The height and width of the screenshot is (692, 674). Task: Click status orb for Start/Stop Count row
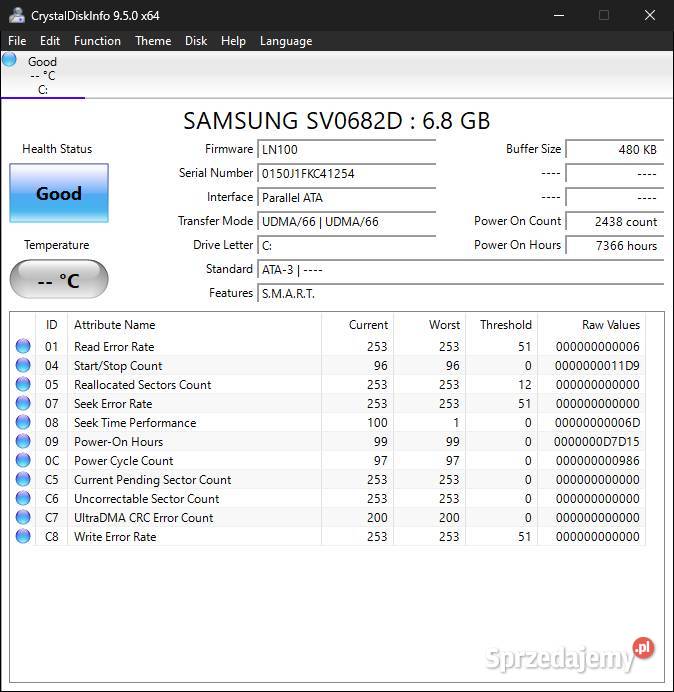23,365
